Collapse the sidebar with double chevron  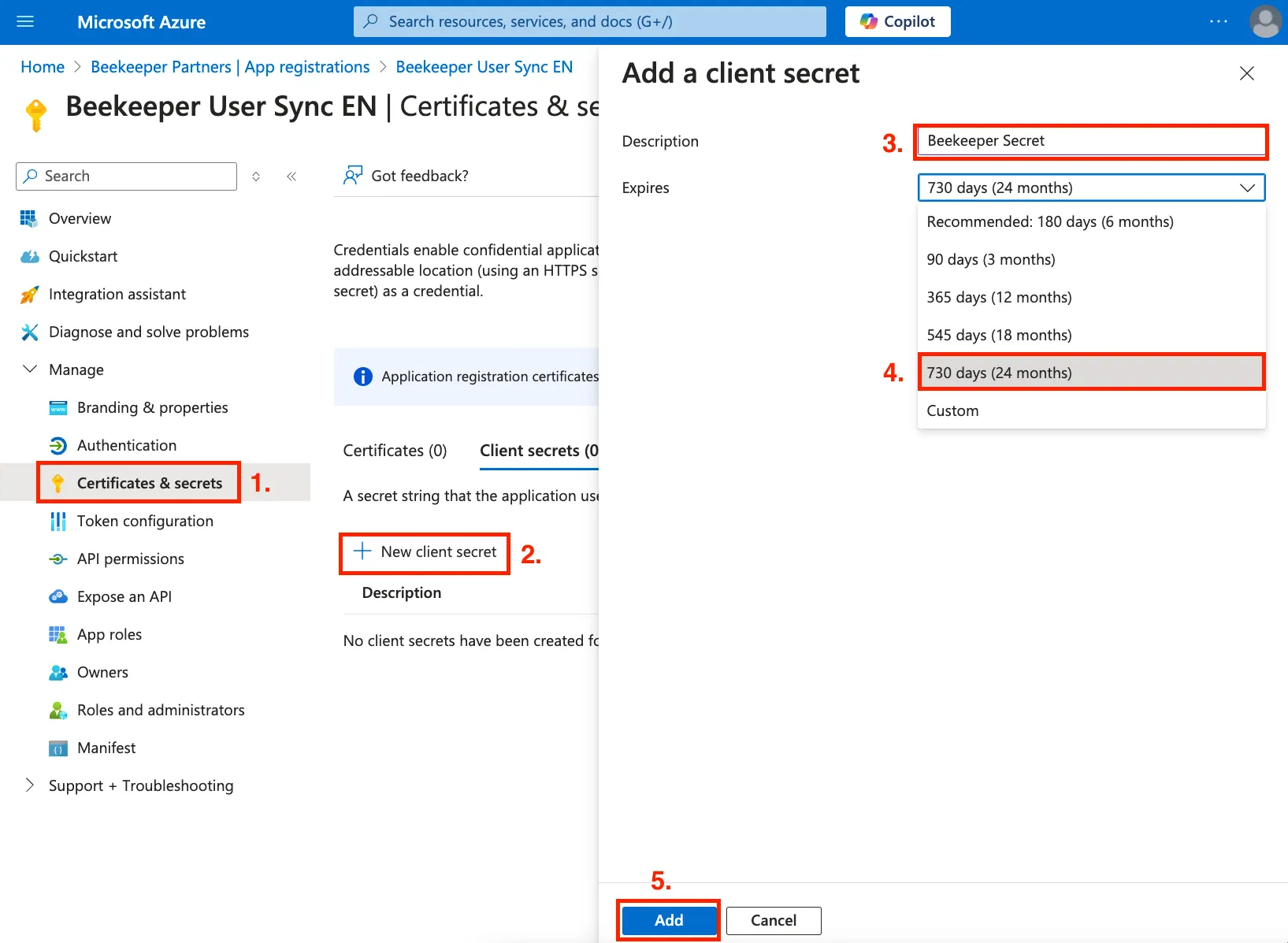click(x=291, y=176)
